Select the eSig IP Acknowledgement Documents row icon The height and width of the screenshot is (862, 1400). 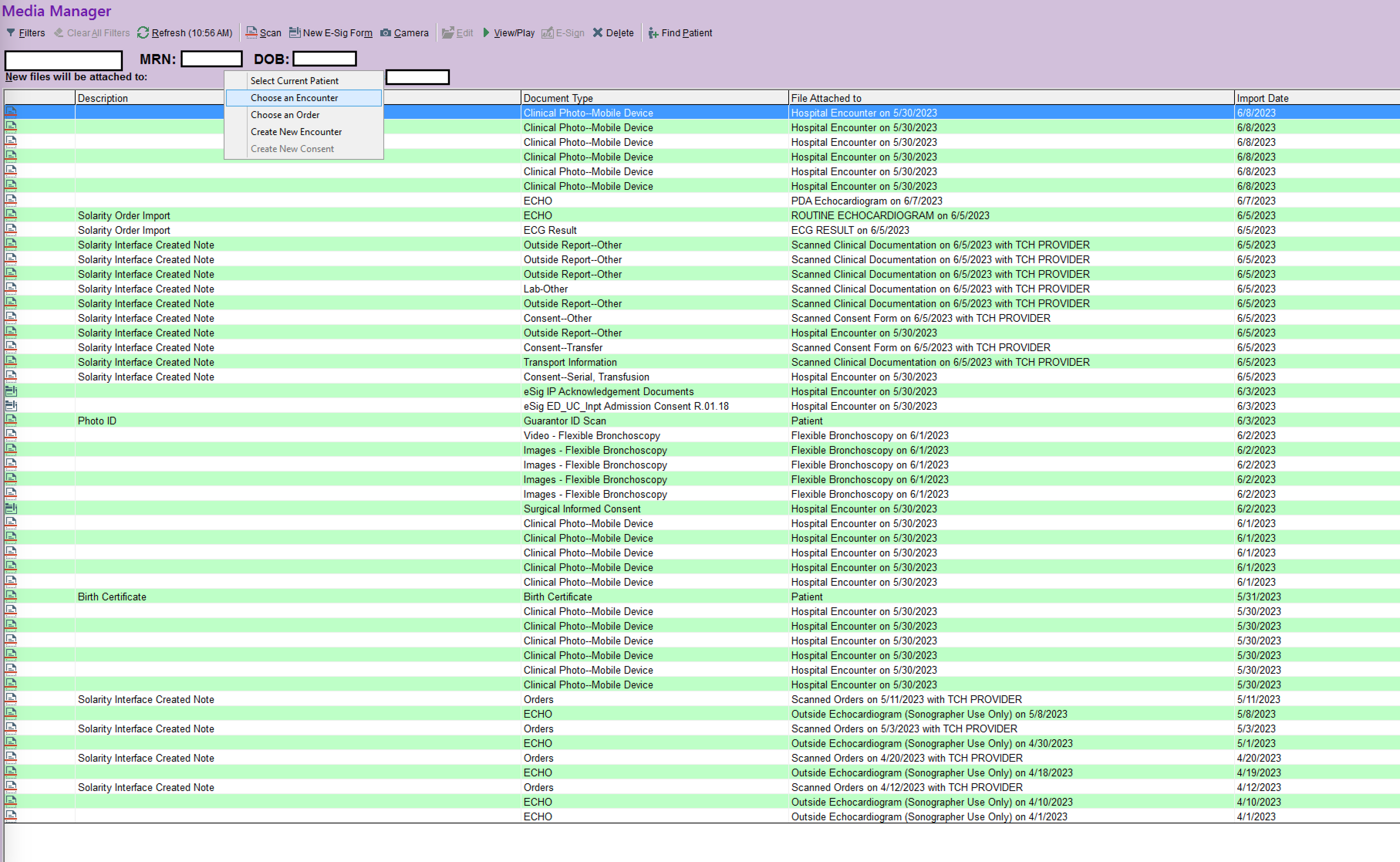(11, 391)
